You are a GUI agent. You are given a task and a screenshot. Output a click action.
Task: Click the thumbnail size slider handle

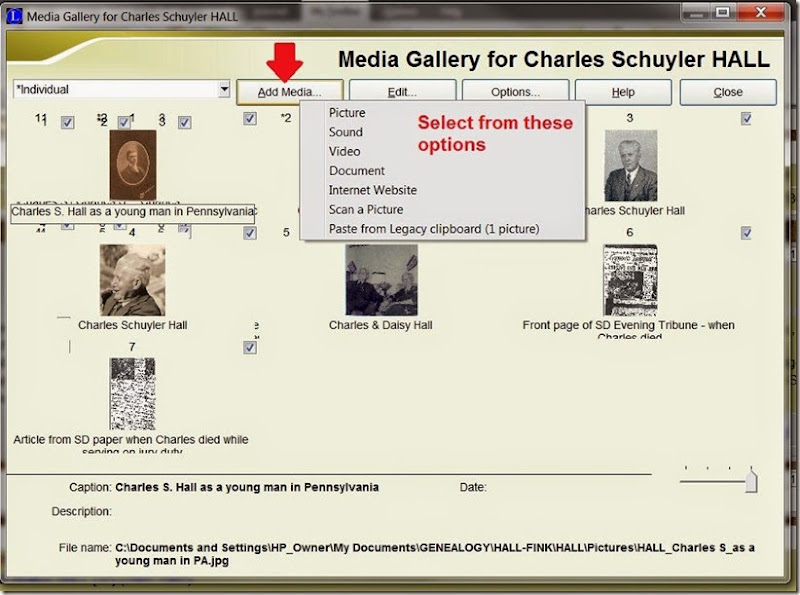click(751, 481)
